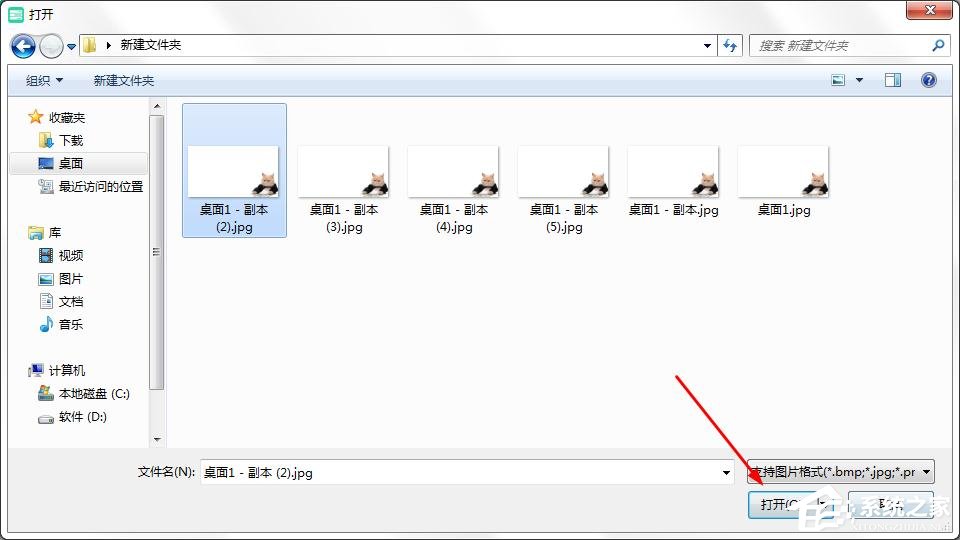Click the 新建文件夹 breadcrumb

tap(151, 45)
